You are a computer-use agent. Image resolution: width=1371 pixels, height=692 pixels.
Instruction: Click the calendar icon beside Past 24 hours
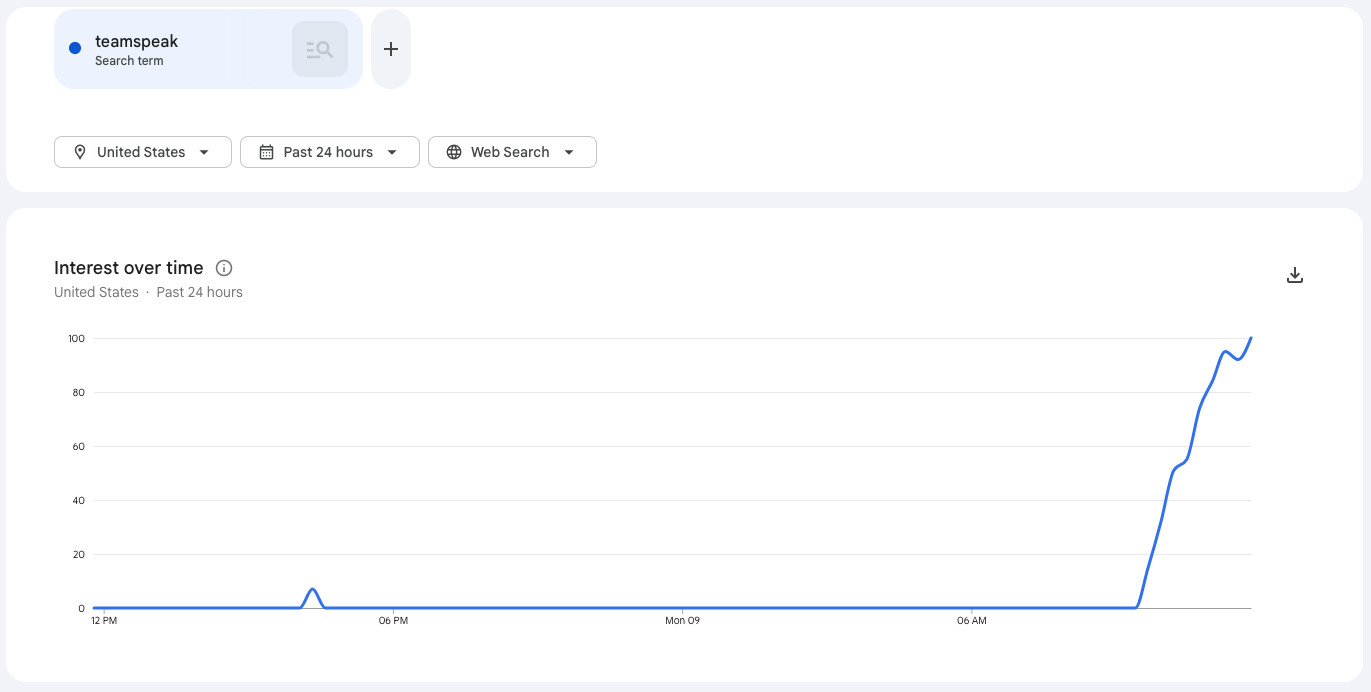266,152
